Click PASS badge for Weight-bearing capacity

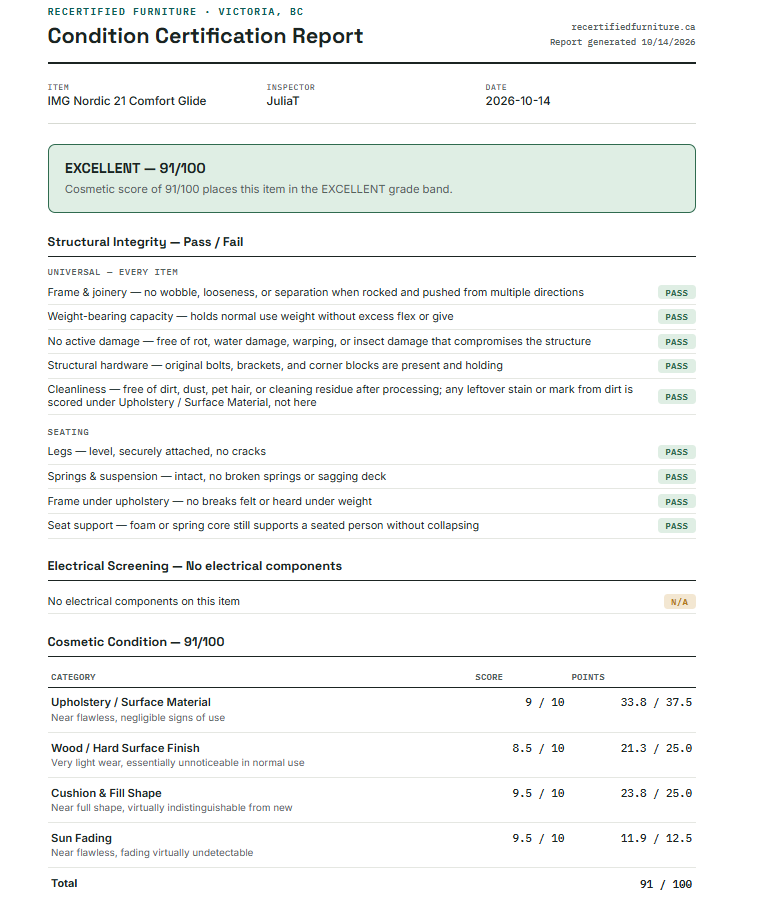[x=677, y=317]
